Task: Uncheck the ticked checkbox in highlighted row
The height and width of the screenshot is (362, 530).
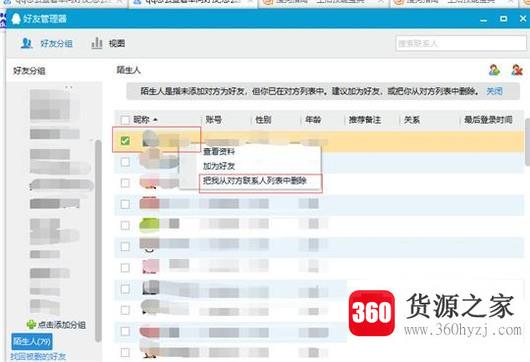Action: coord(125,141)
